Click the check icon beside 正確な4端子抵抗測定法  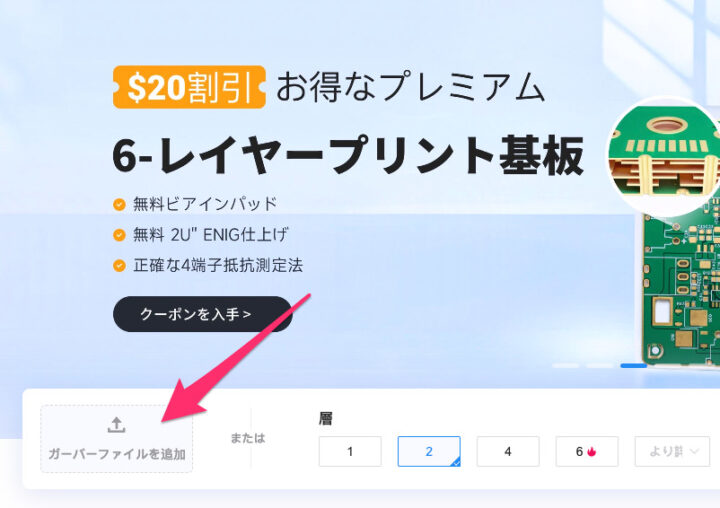tap(119, 265)
